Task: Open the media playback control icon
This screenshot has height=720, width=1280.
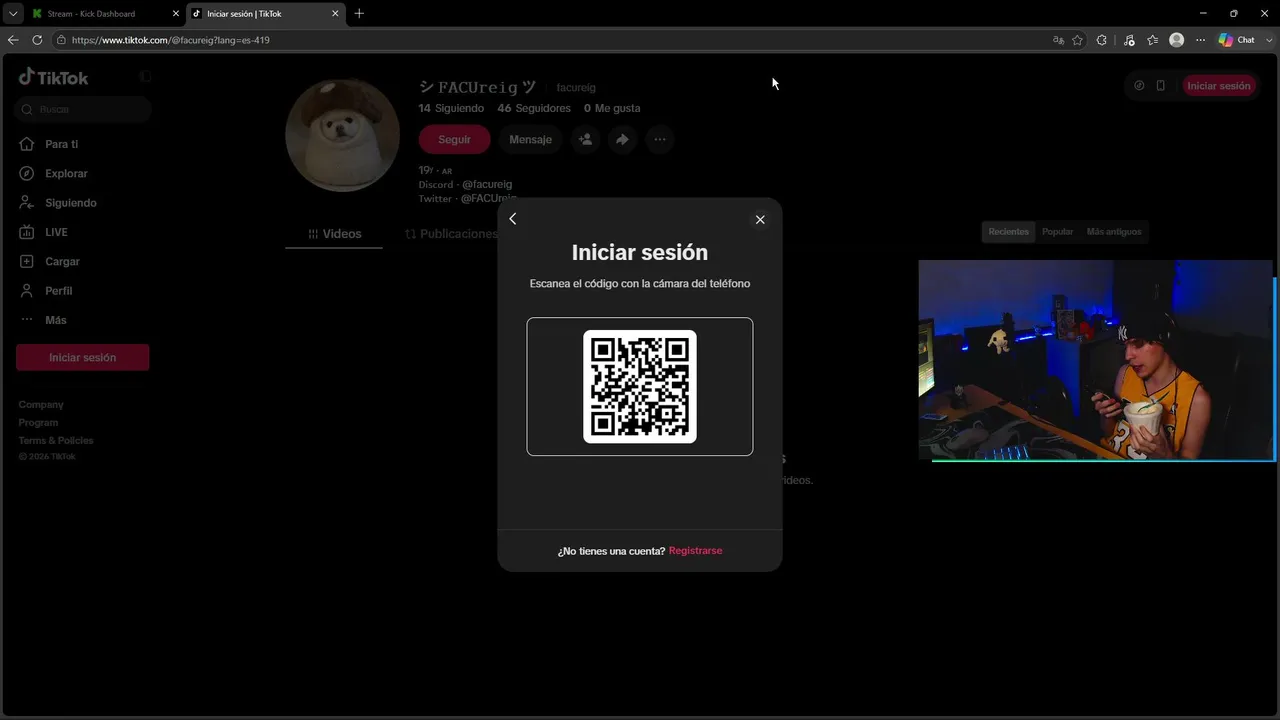Action: coord(1129,40)
